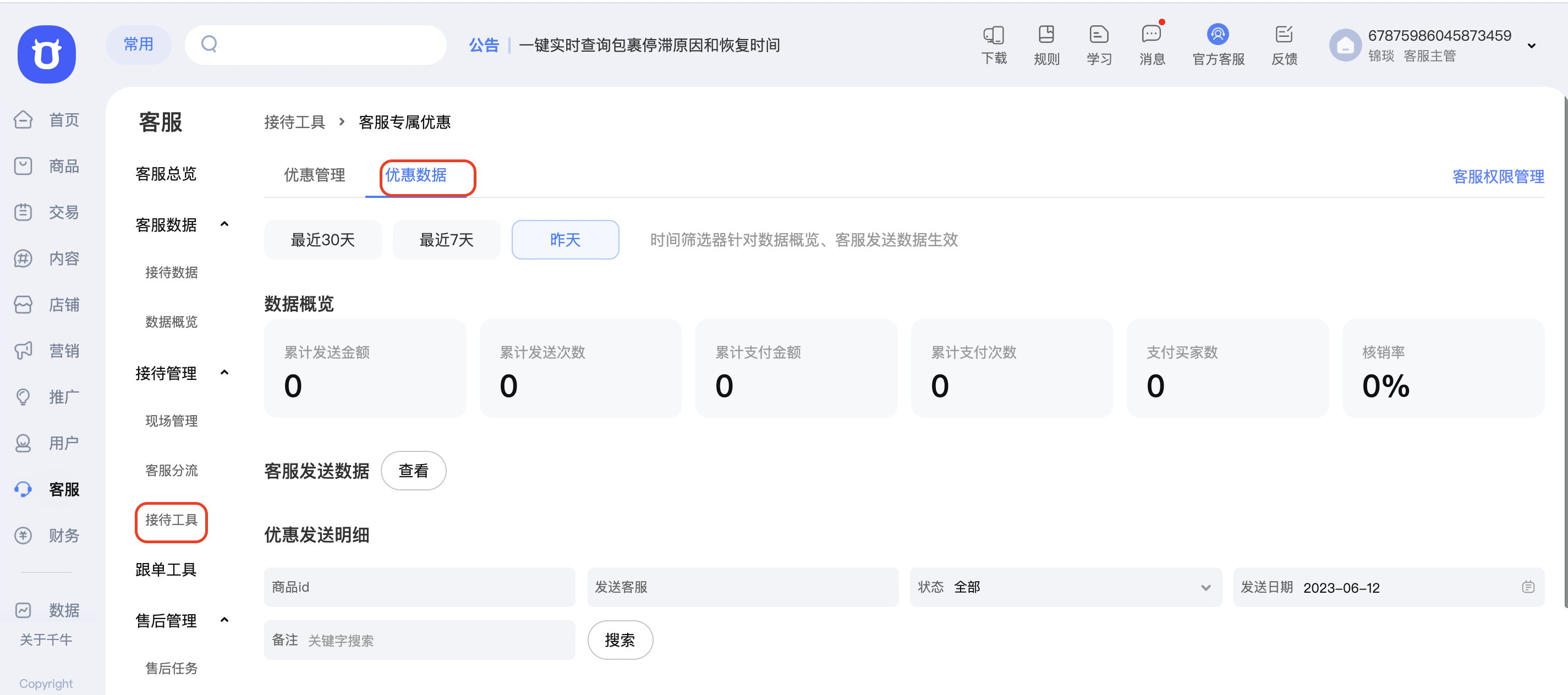Open 现场管理 submenu item
The height and width of the screenshot is (695, 1568).
171,421
